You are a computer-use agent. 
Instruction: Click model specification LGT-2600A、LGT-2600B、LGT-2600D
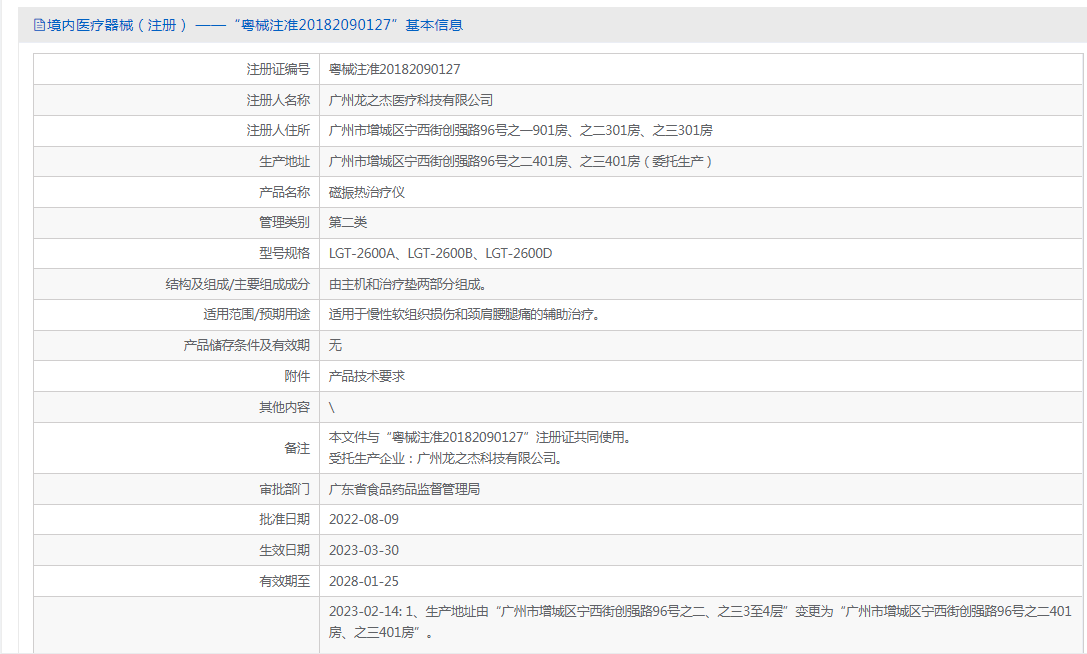[x=440, y=253]
